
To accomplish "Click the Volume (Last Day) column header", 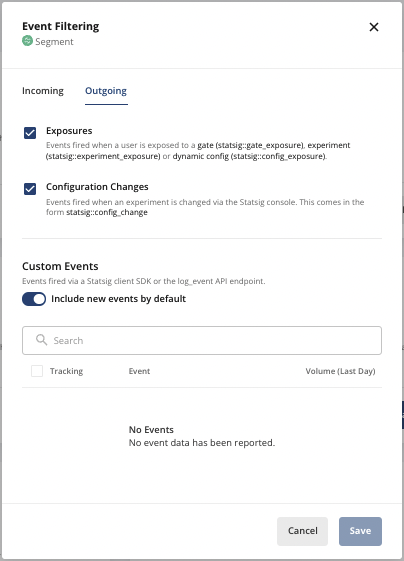I will click(x=340, y=371).
